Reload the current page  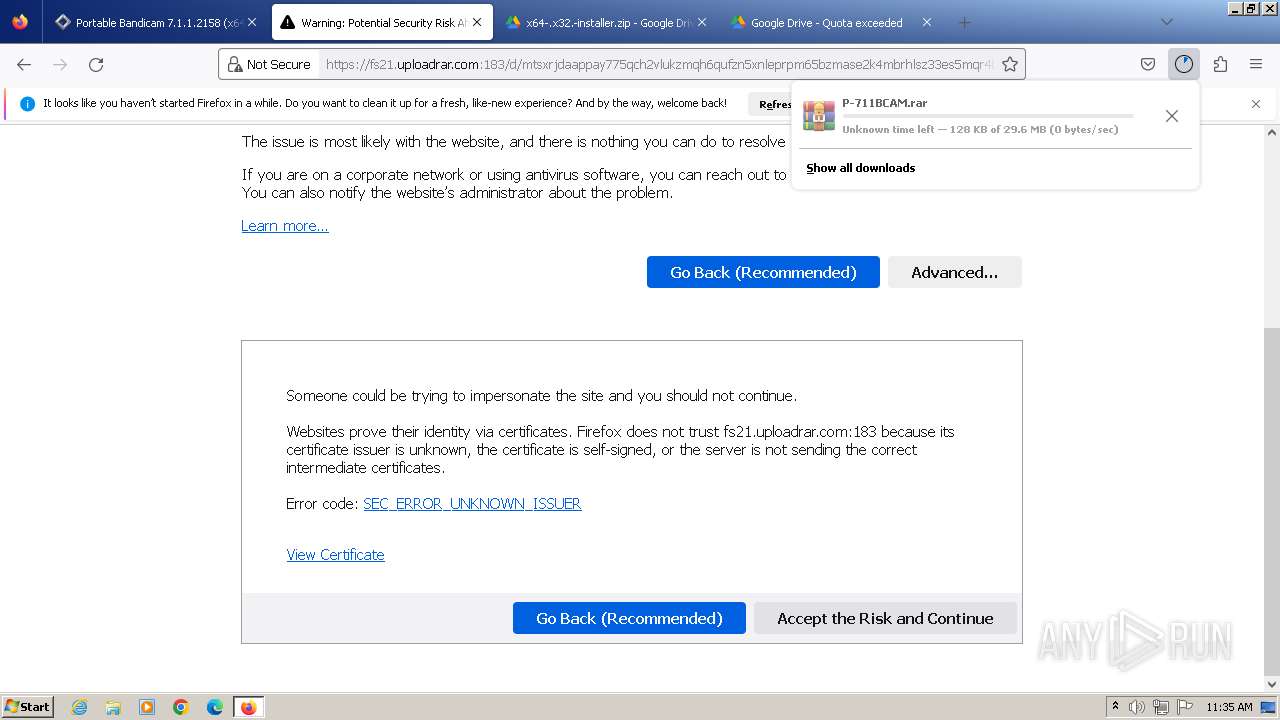(96, 64)
